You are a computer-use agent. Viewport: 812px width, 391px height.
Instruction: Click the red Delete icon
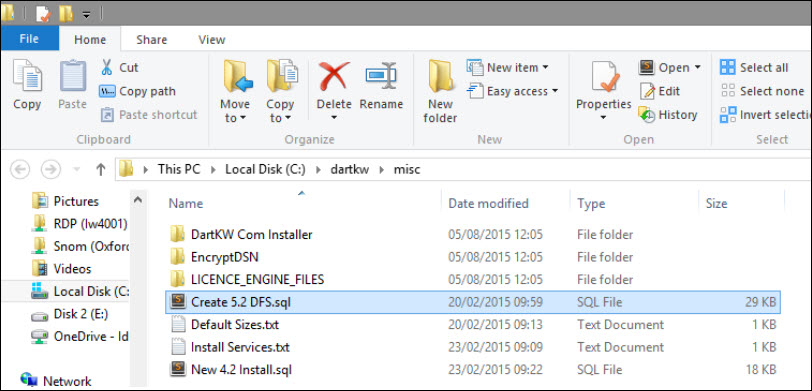[x=334, y=76]
